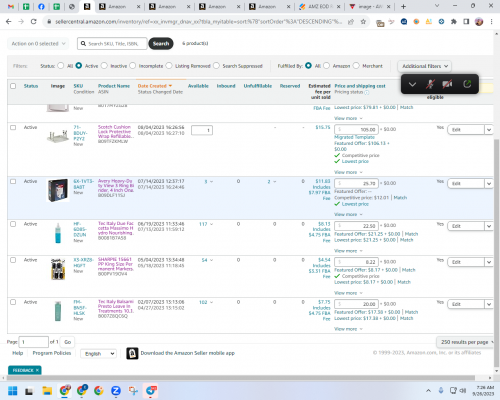
Task: Close the FEEDBACK tag
Action: coord(37,370)
